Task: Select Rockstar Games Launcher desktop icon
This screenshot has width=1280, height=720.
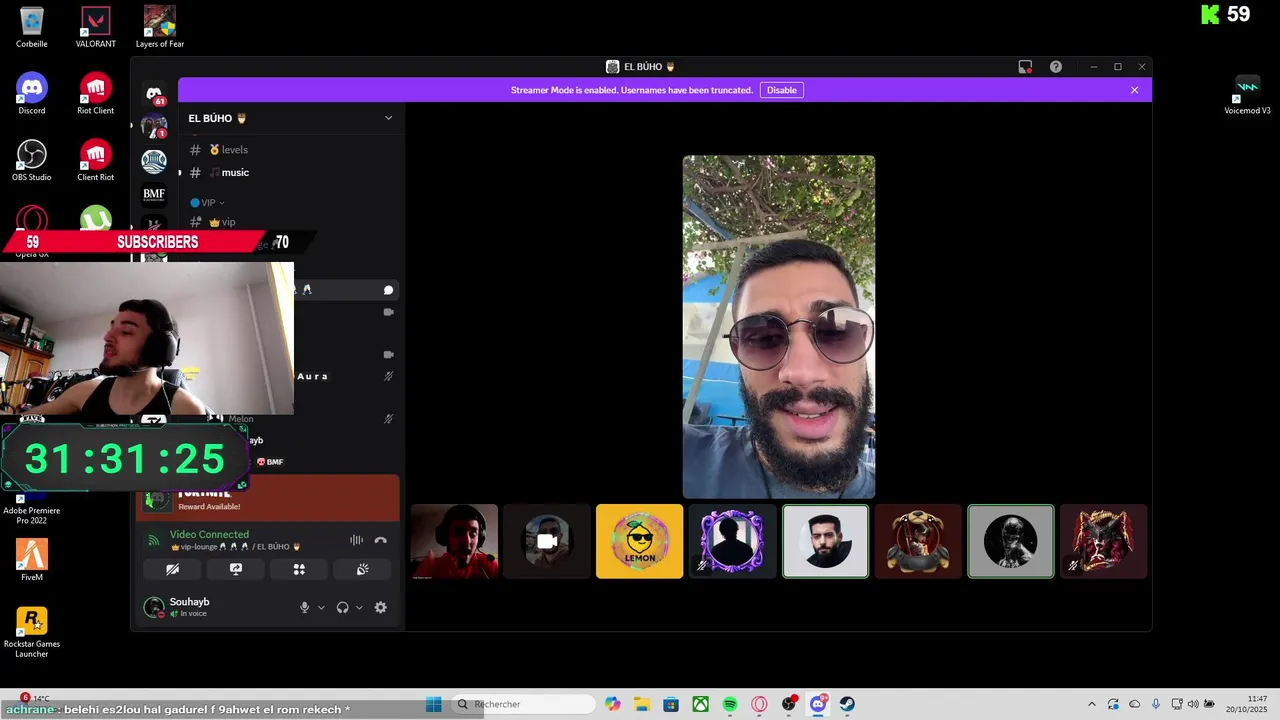Action: [32, 632]
